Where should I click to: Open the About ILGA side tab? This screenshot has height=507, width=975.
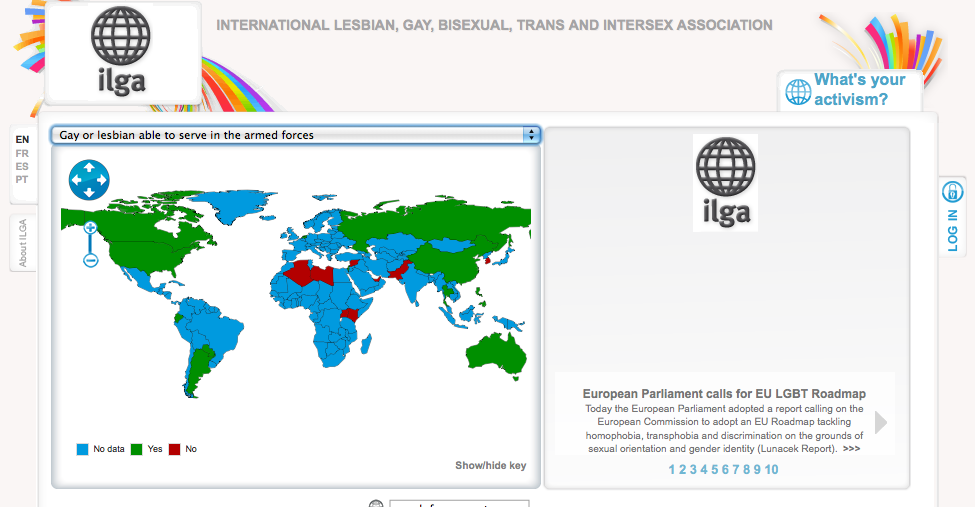[23, 243]
